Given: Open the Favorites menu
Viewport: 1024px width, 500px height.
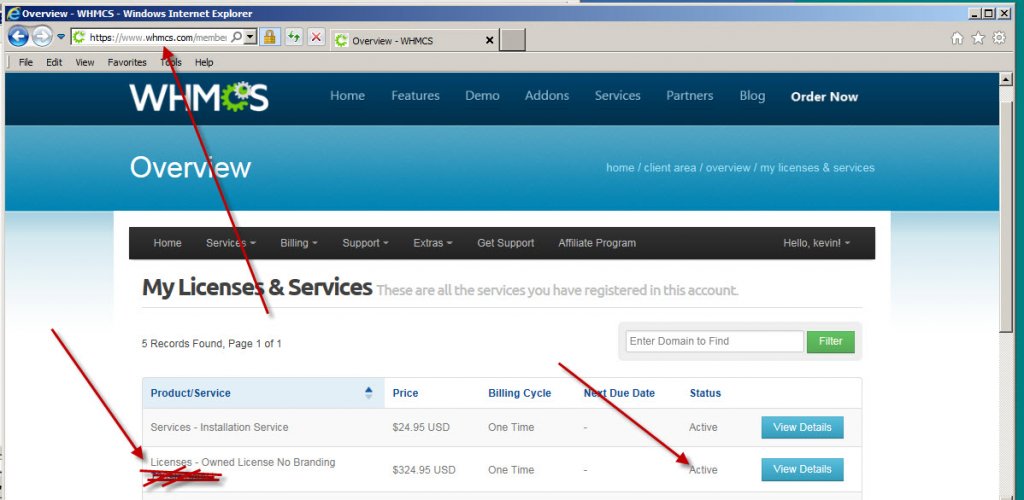Looking at the screenshot, I should point(127,63).
